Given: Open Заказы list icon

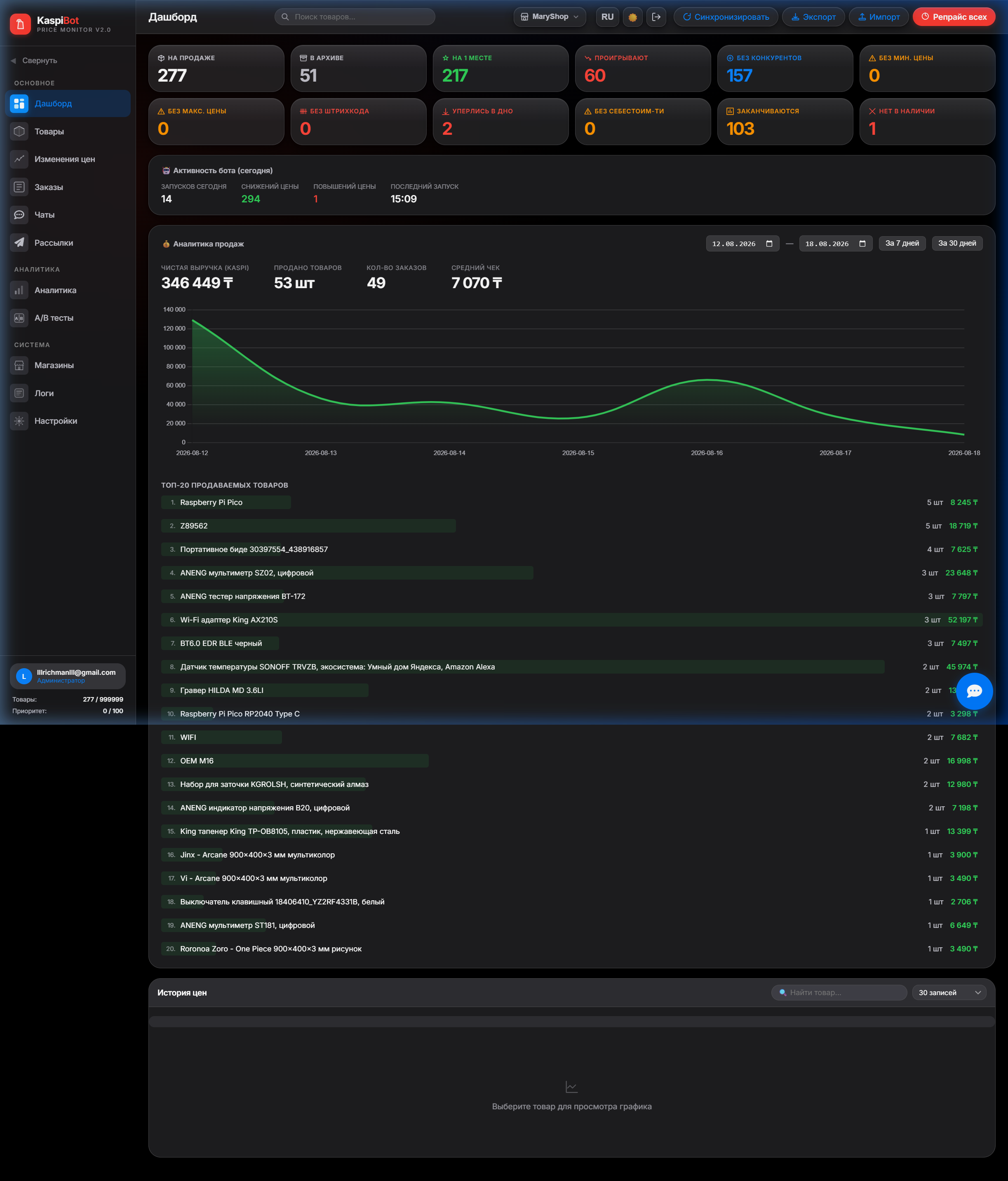Looking at the screenshot, I should tap(19, 187).
